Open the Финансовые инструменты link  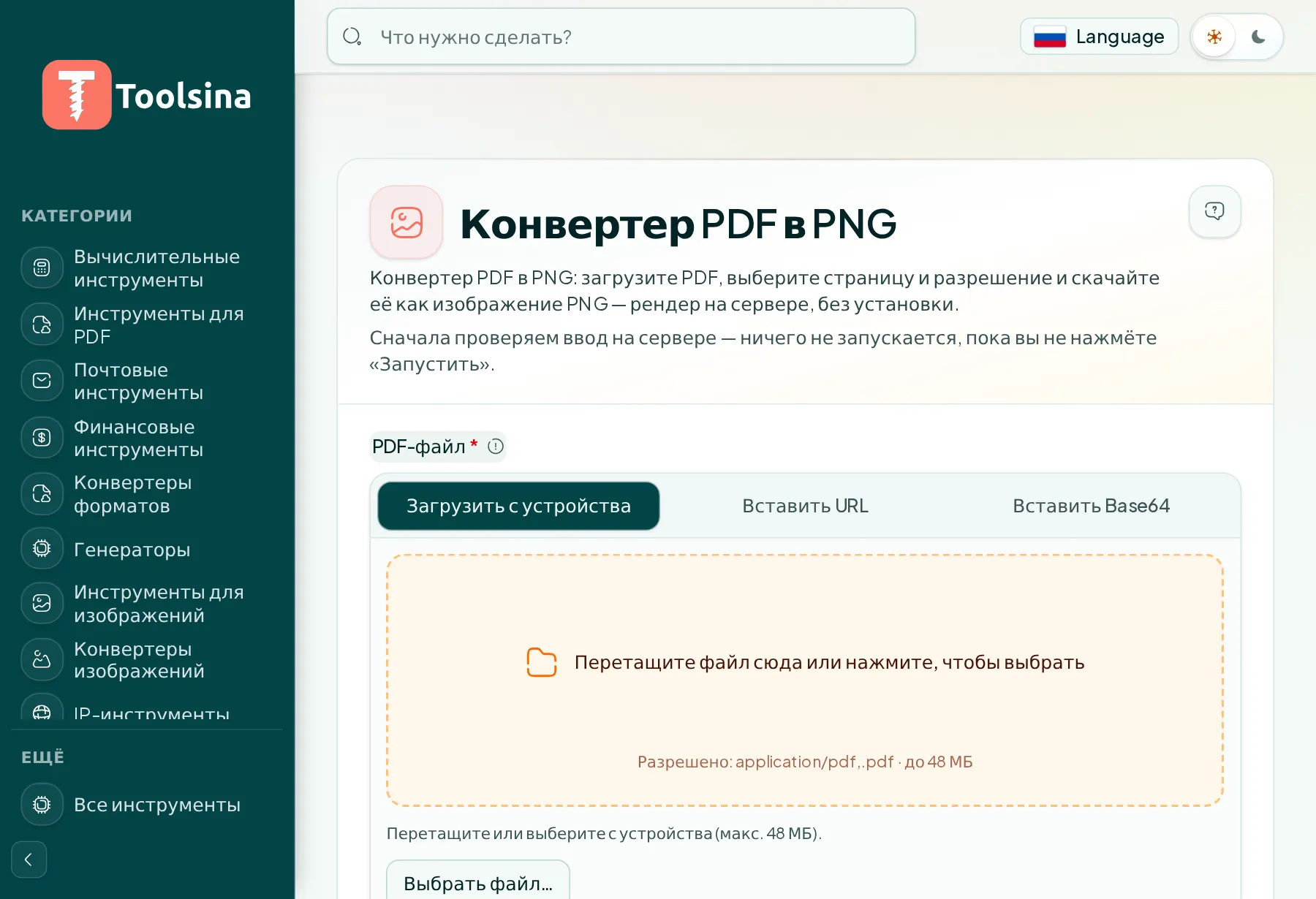click(x=138, y=438)
